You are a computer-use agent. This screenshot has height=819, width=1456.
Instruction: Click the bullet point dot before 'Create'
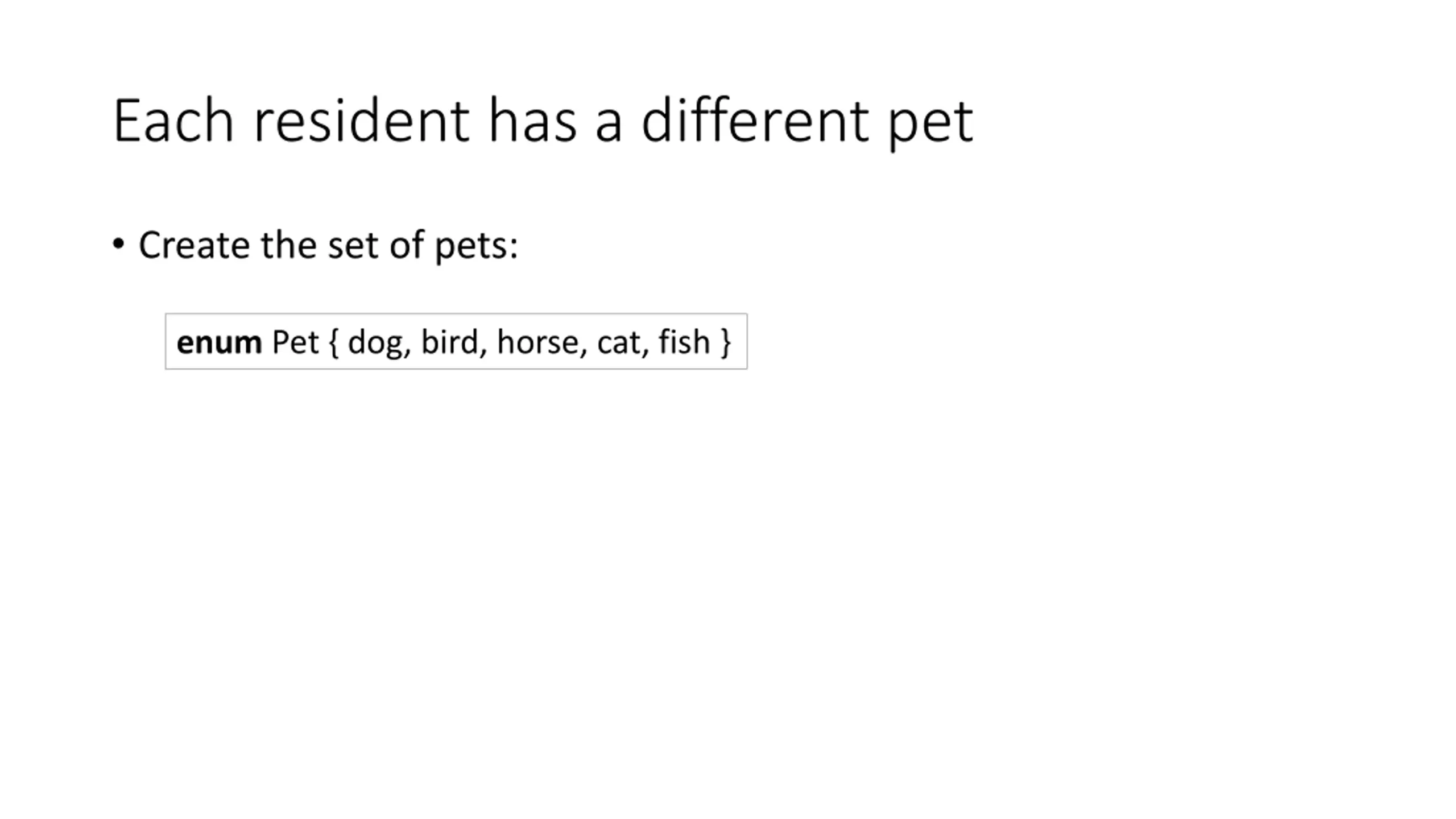[118, 245]
